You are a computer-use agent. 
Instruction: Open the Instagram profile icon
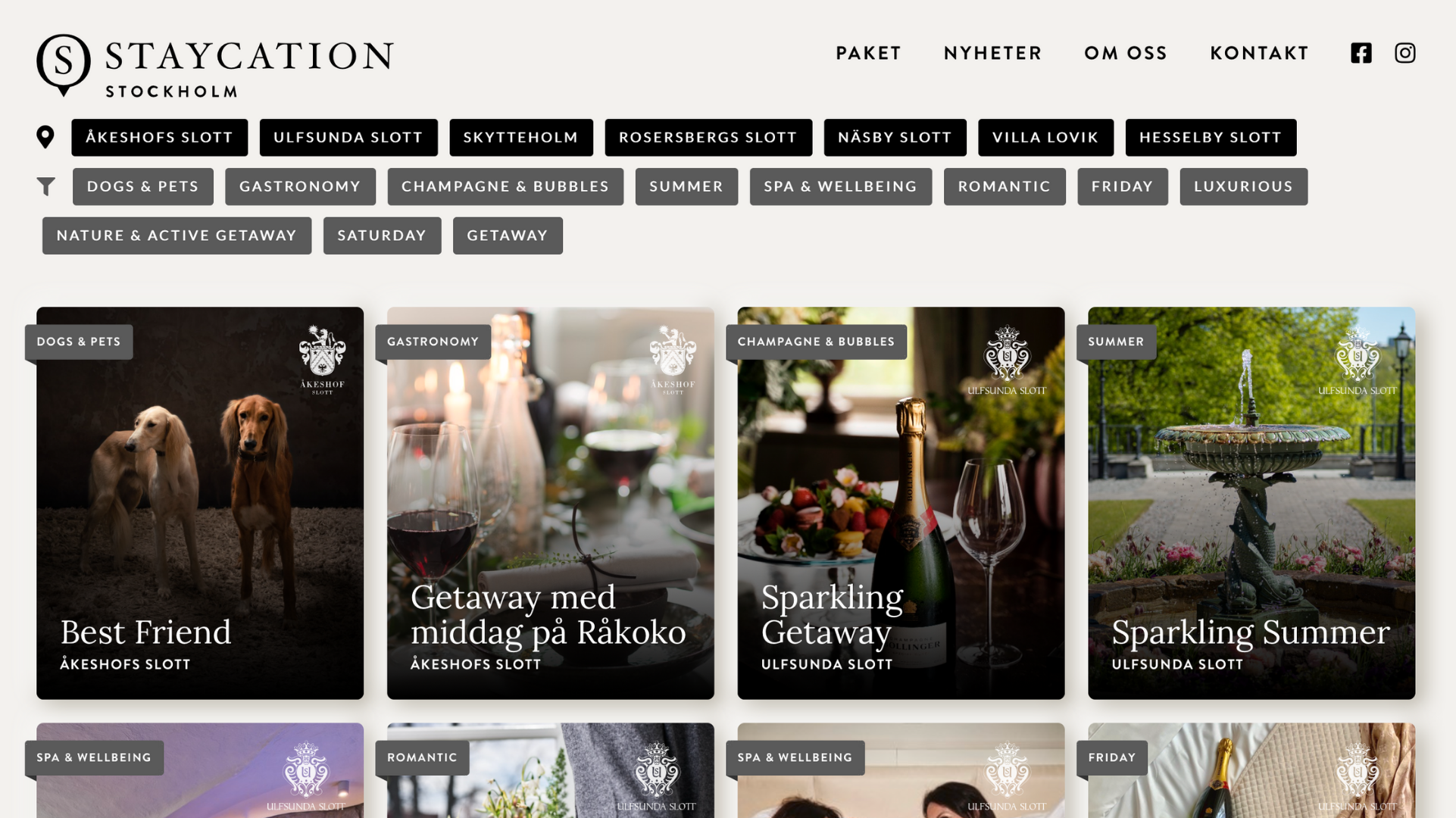click(1405, 53)
